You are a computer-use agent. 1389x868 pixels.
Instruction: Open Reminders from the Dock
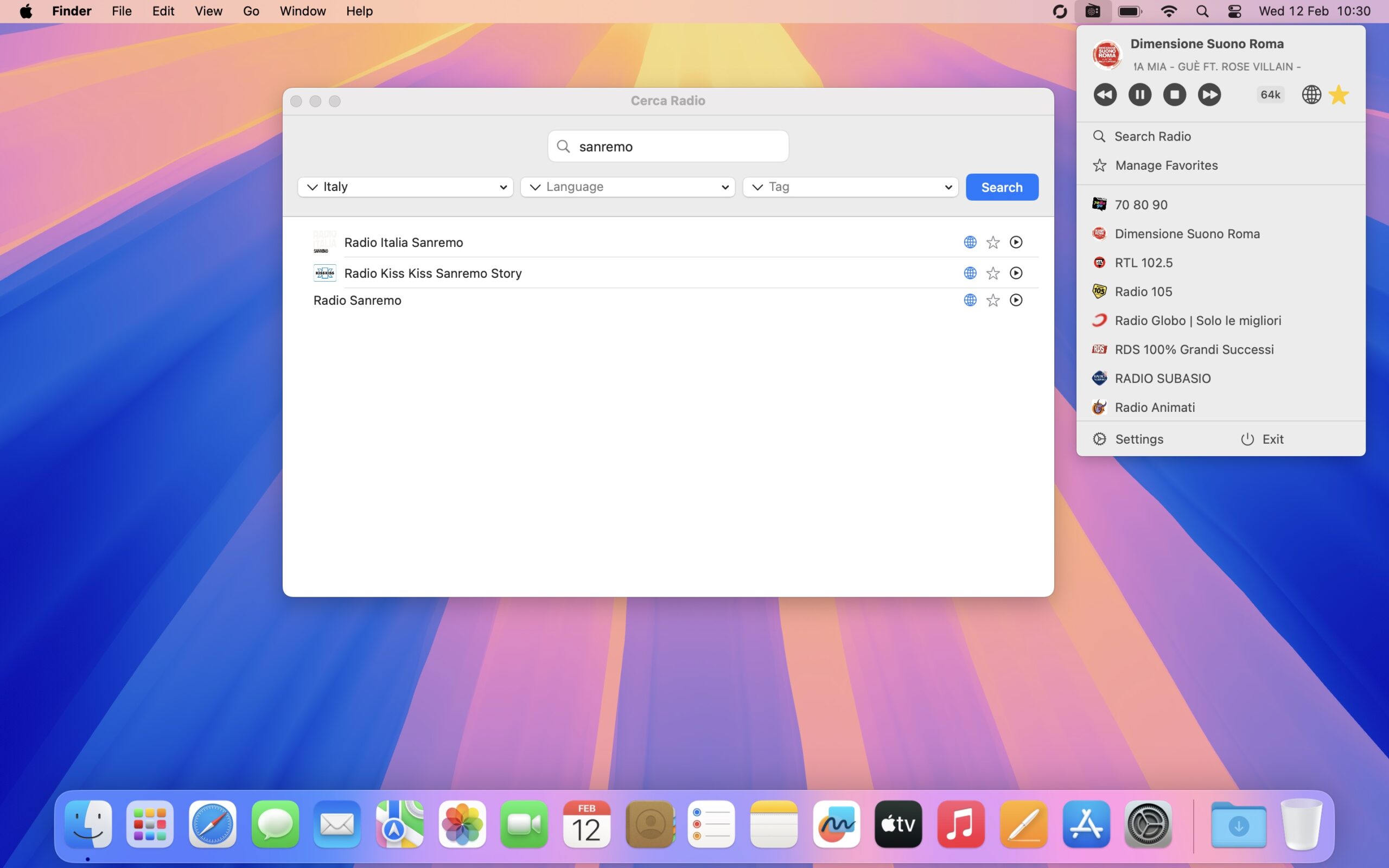[711, 824]
